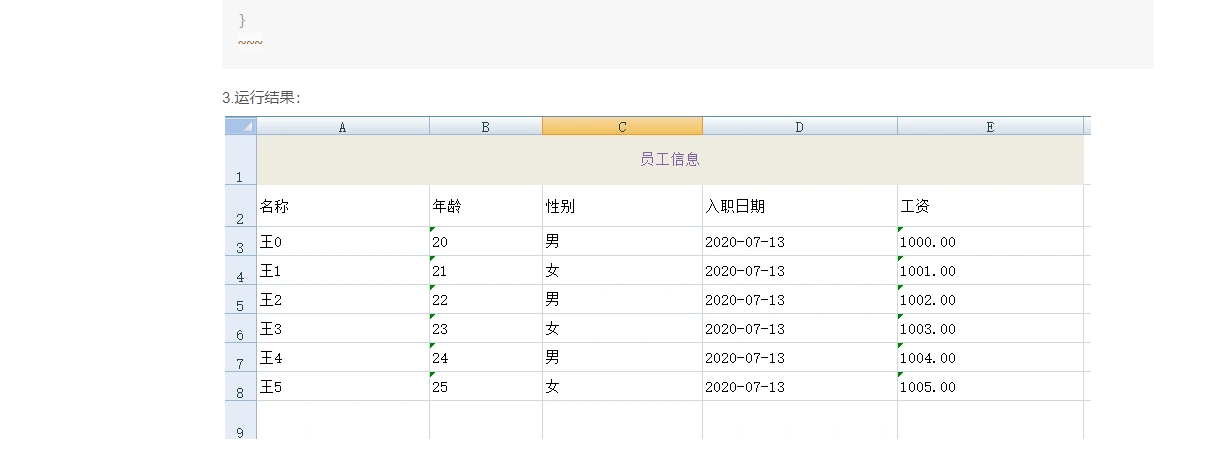Select row 9 header

[x=241, y=421]
